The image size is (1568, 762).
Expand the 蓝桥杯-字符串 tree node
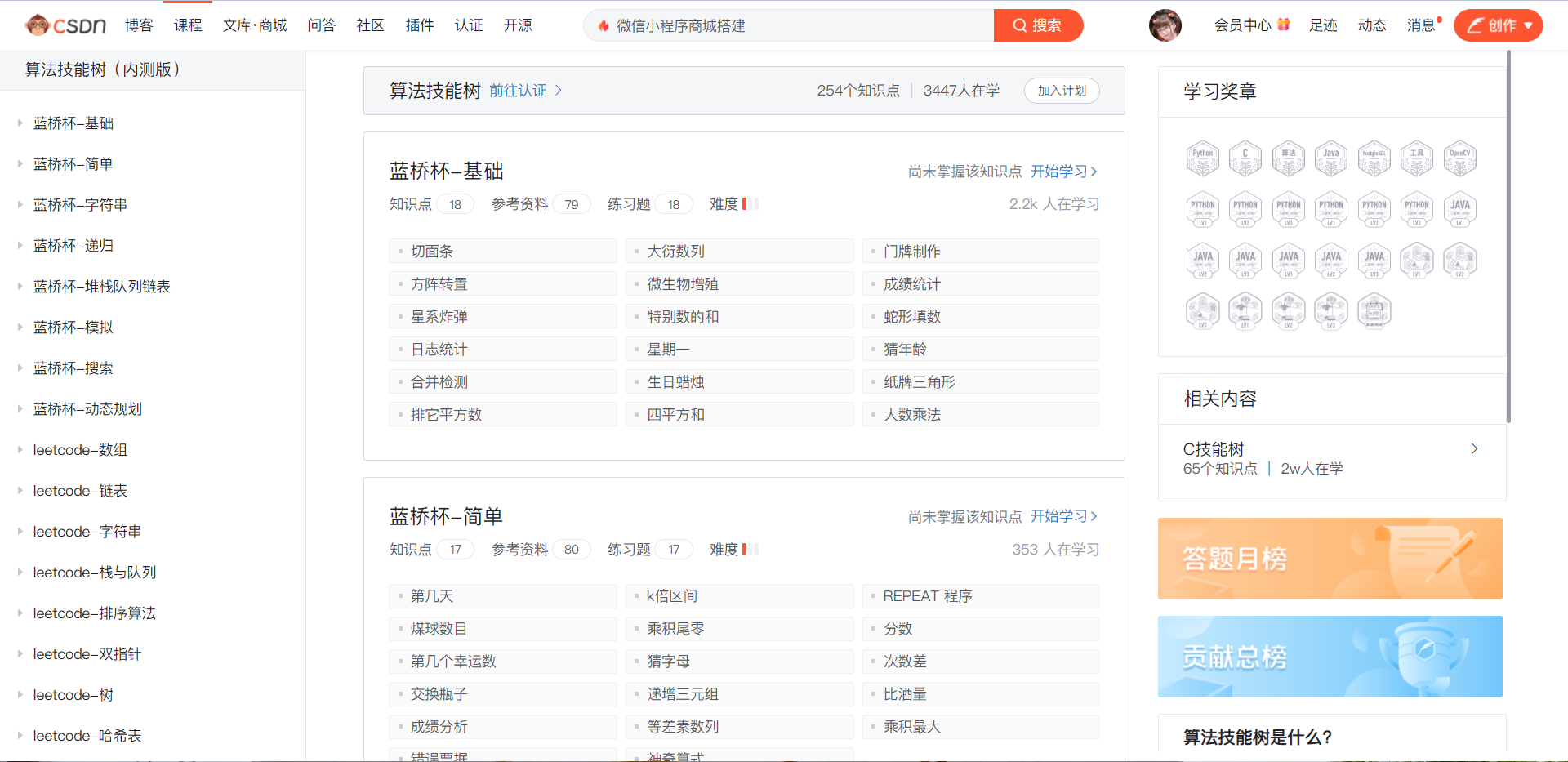coord(20,205)
